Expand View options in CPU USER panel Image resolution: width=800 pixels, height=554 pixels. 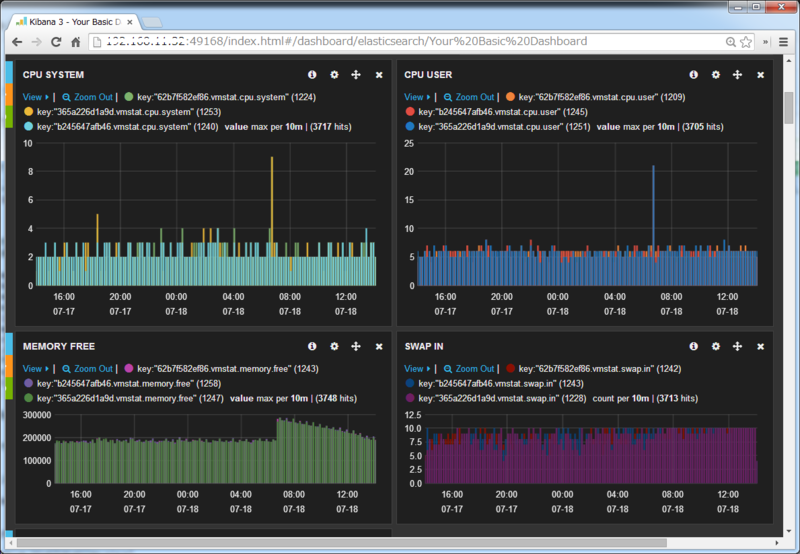point(417,97)
